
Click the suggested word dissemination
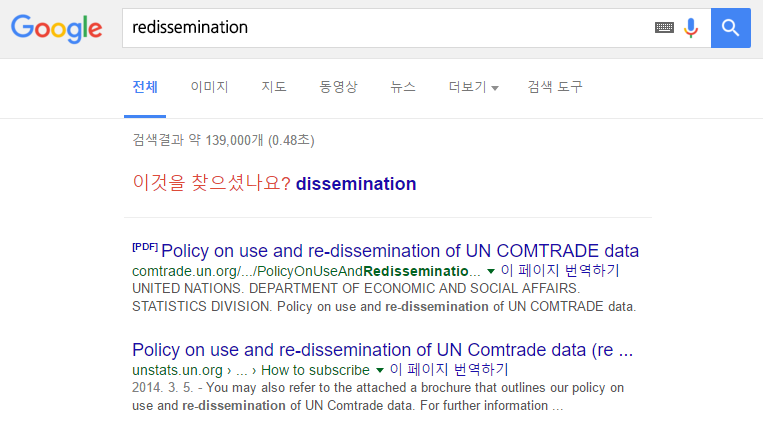point(356,184)
